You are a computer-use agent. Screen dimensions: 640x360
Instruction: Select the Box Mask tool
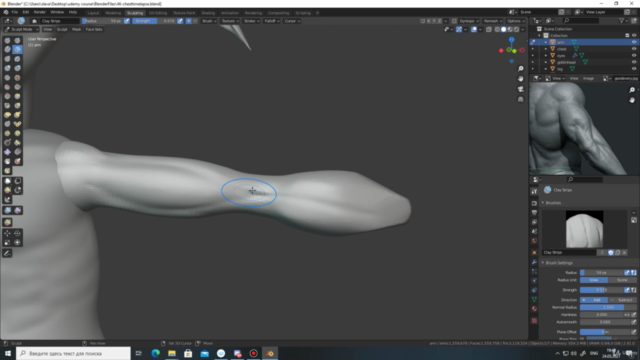[7, 181]
